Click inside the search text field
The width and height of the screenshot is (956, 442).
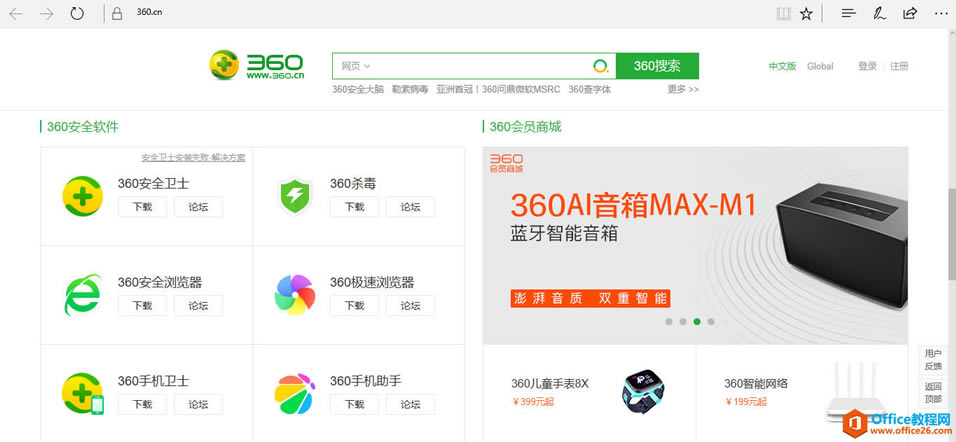pyautogui.click(x=476, y=66)
